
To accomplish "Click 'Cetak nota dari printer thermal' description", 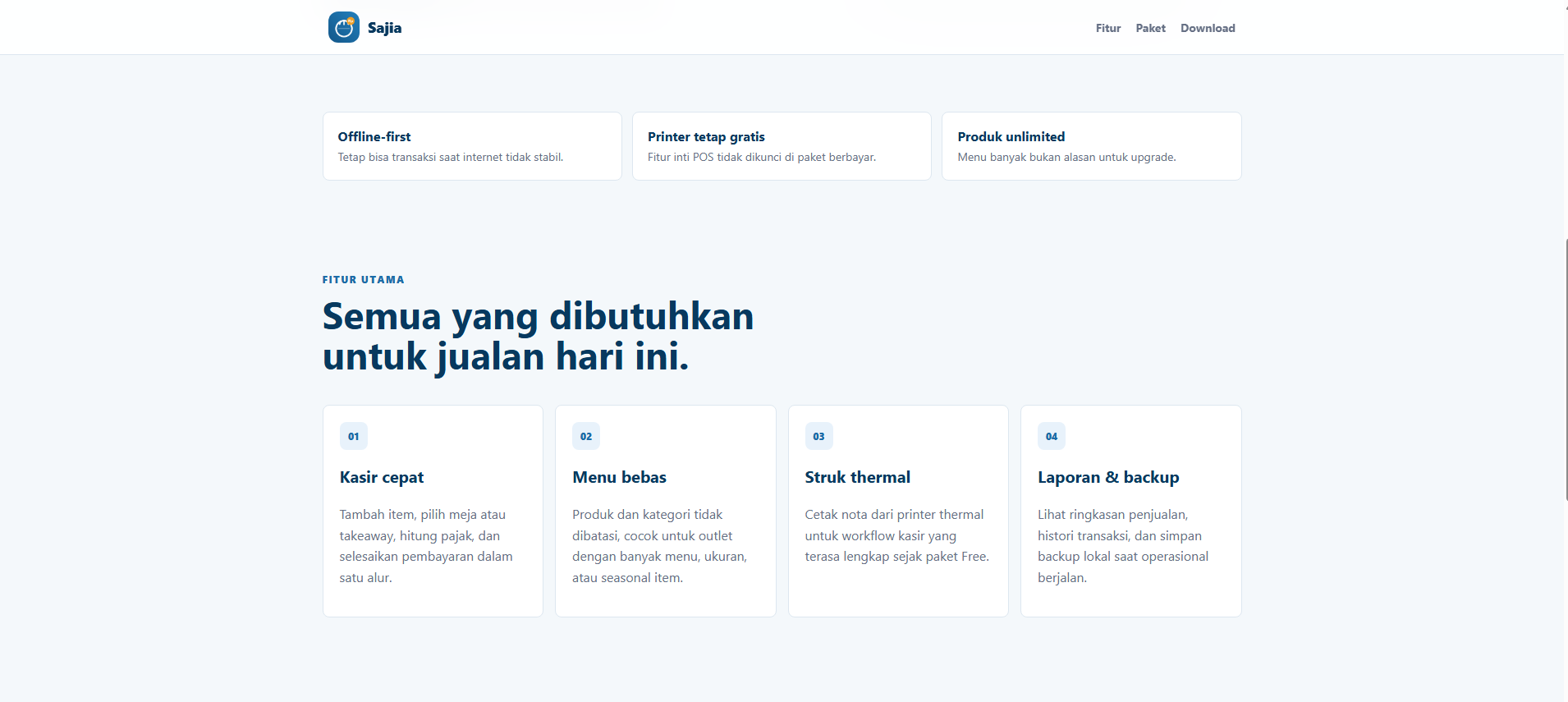I will click(x=896, y=535).
